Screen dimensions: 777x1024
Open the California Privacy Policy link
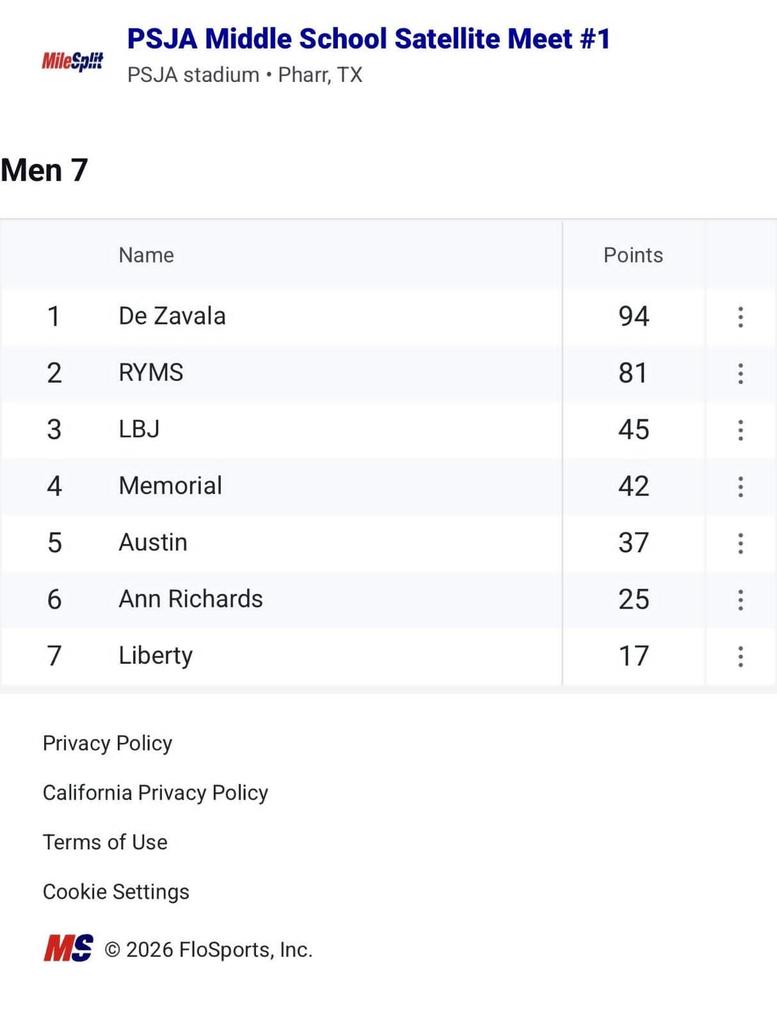[x=155, y=793]
